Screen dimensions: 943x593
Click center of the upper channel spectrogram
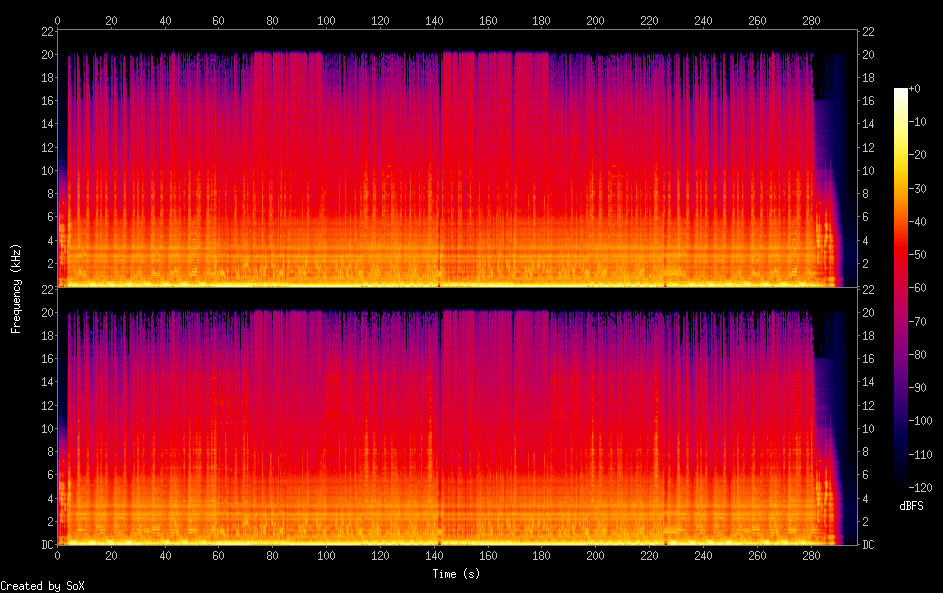pos(457,159)
